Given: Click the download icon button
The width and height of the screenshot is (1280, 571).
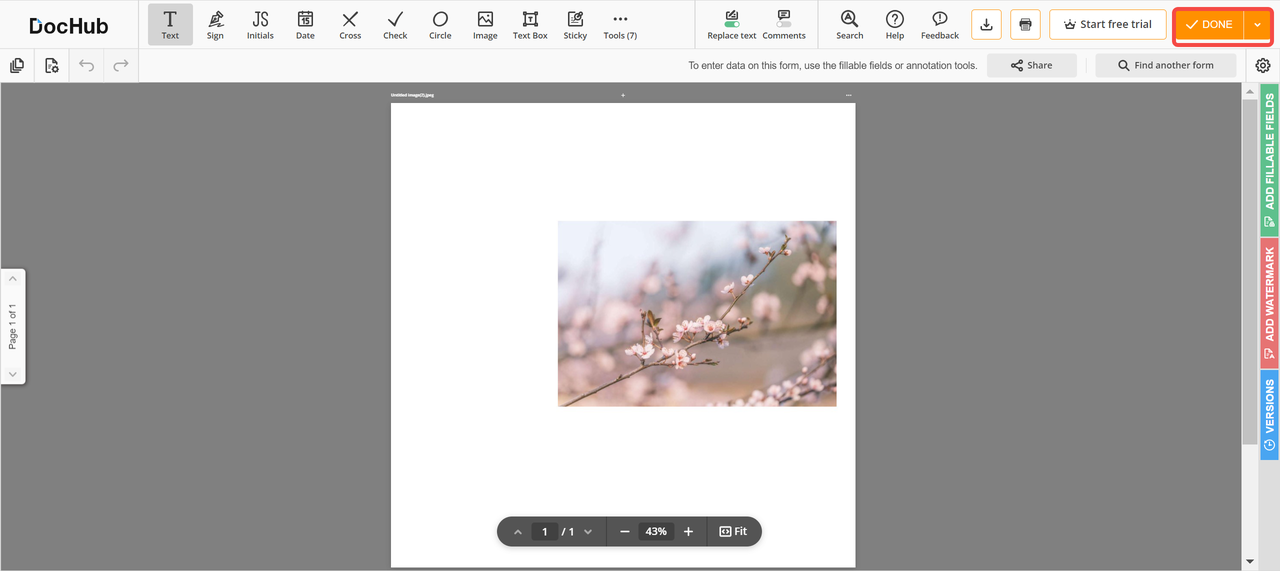Looking at the screenshot, I should click(x=986, y=24).
